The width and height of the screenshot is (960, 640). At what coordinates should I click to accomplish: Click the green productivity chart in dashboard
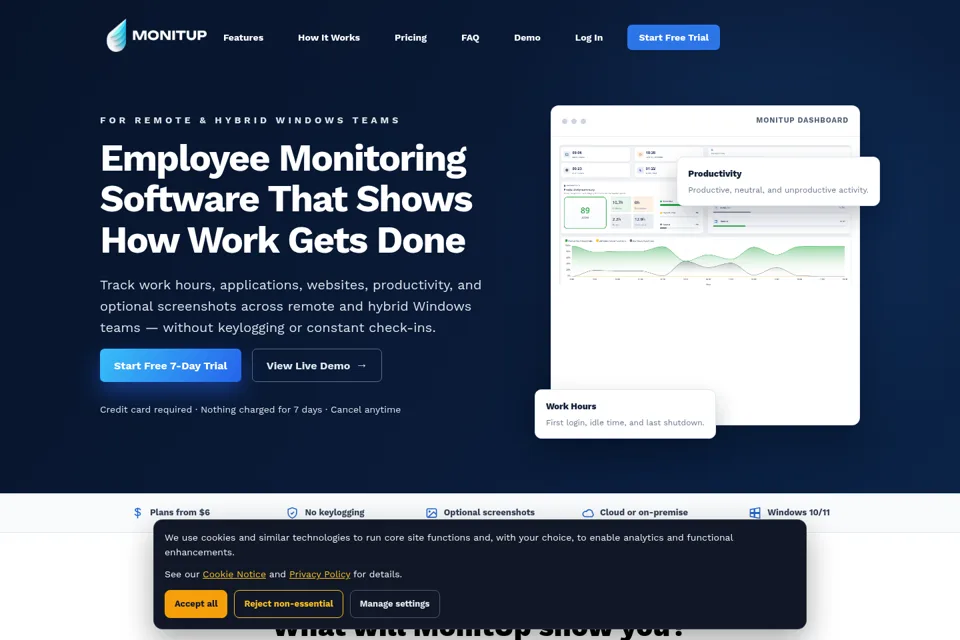click(706, 260)
